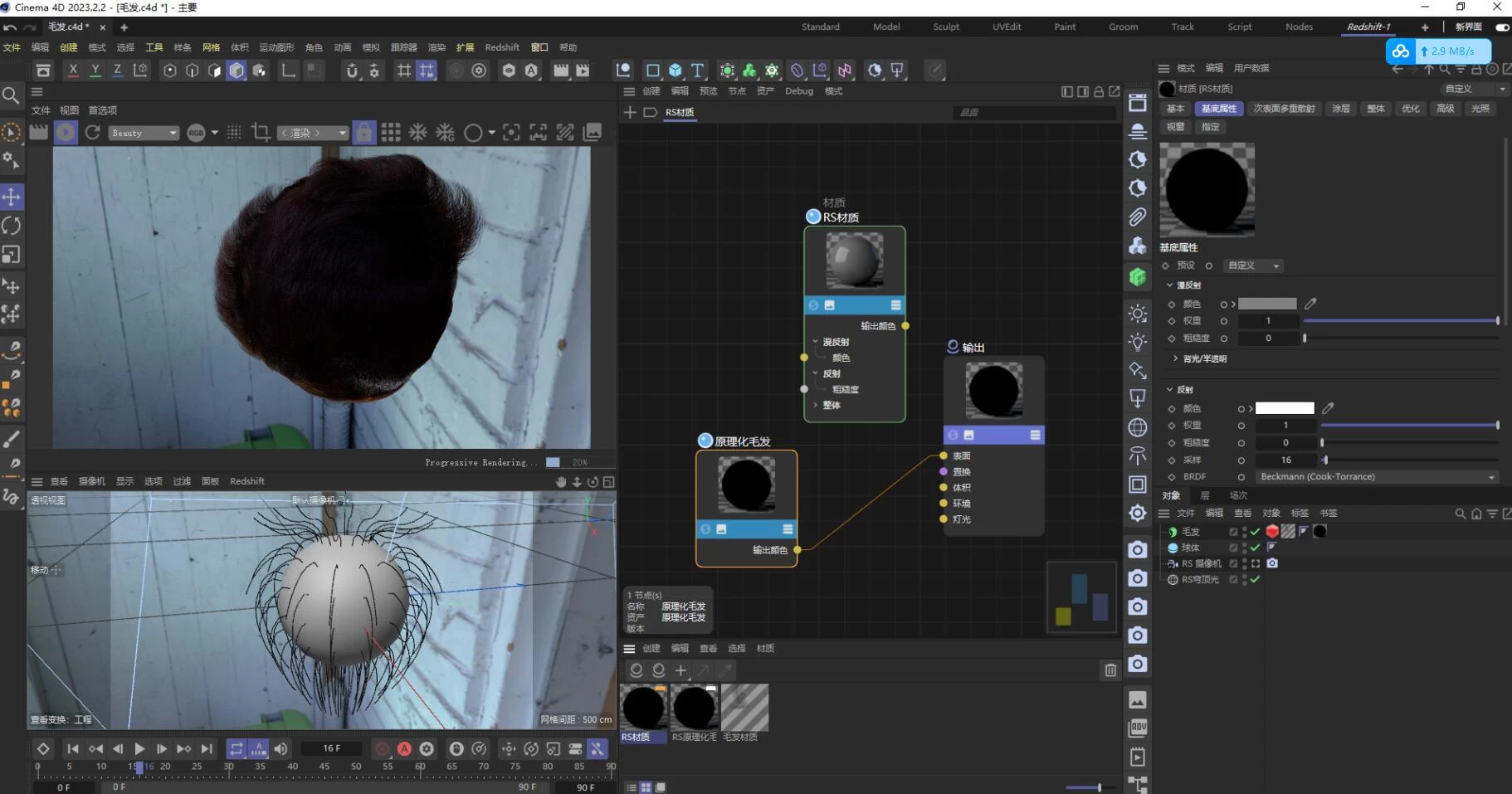Toggle visibility check for 毛发 object
The height and width of the screenshot is (794, 1512).
coord(1255,532)
